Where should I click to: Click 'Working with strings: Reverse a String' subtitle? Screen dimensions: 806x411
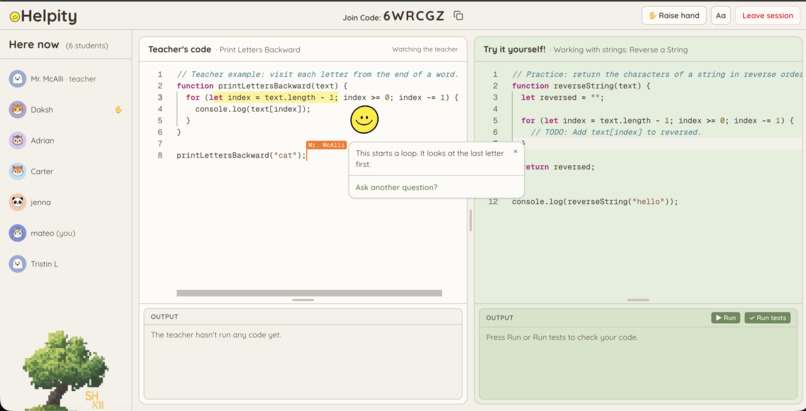click(x=620, y=50)
